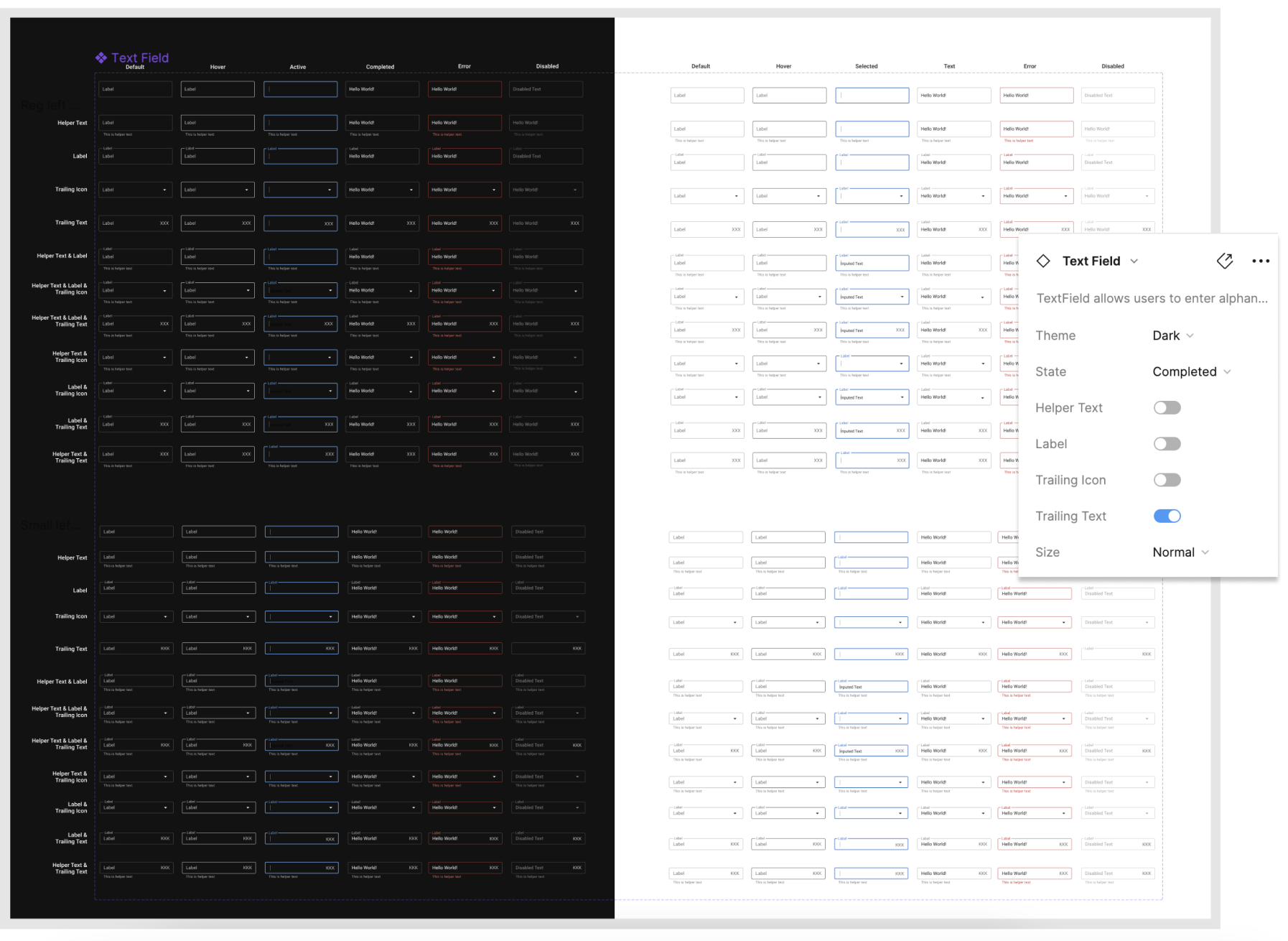Click the Size property label
The image size is (1288, 941).
tap(1047, 552)
